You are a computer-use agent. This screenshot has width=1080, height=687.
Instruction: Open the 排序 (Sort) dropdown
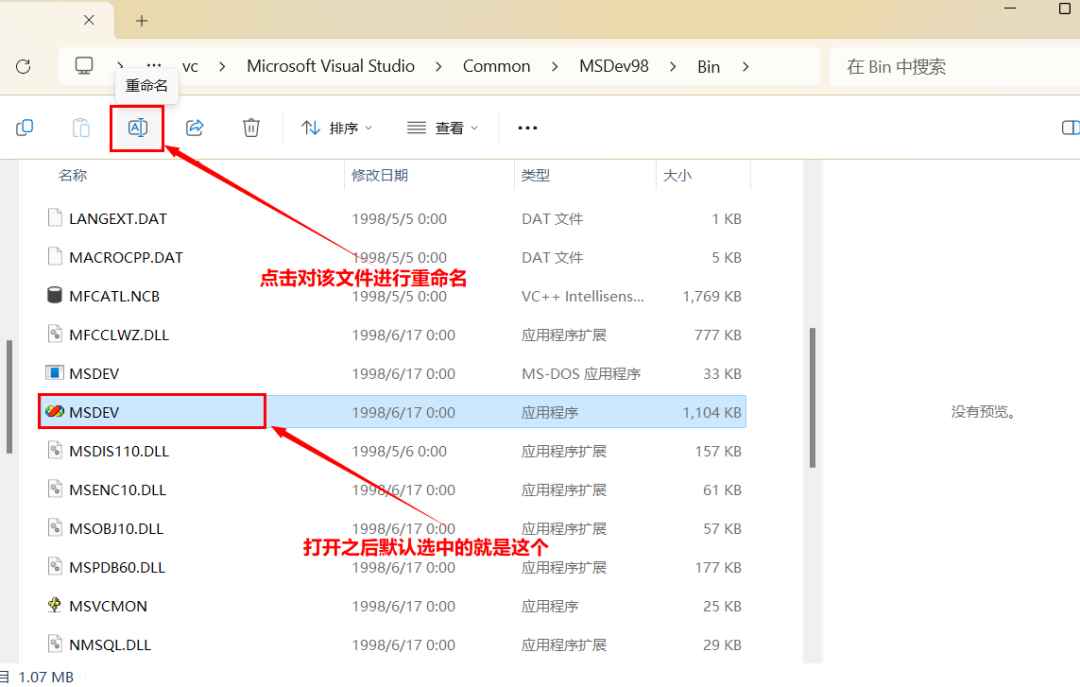tap(337, 128)
